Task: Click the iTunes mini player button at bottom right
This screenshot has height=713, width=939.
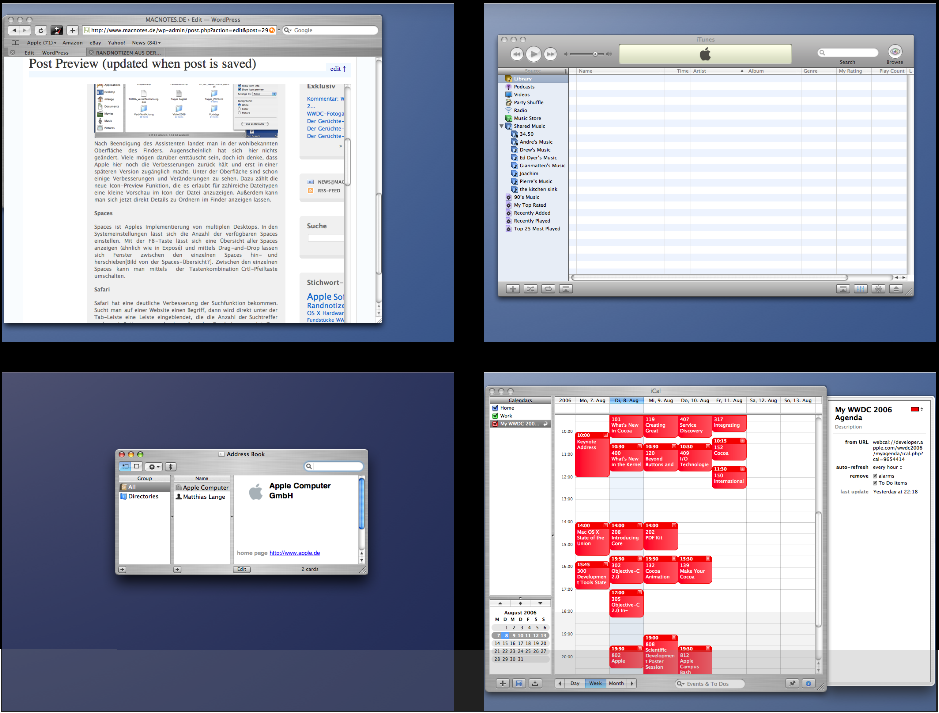Action: coord(843,289)
